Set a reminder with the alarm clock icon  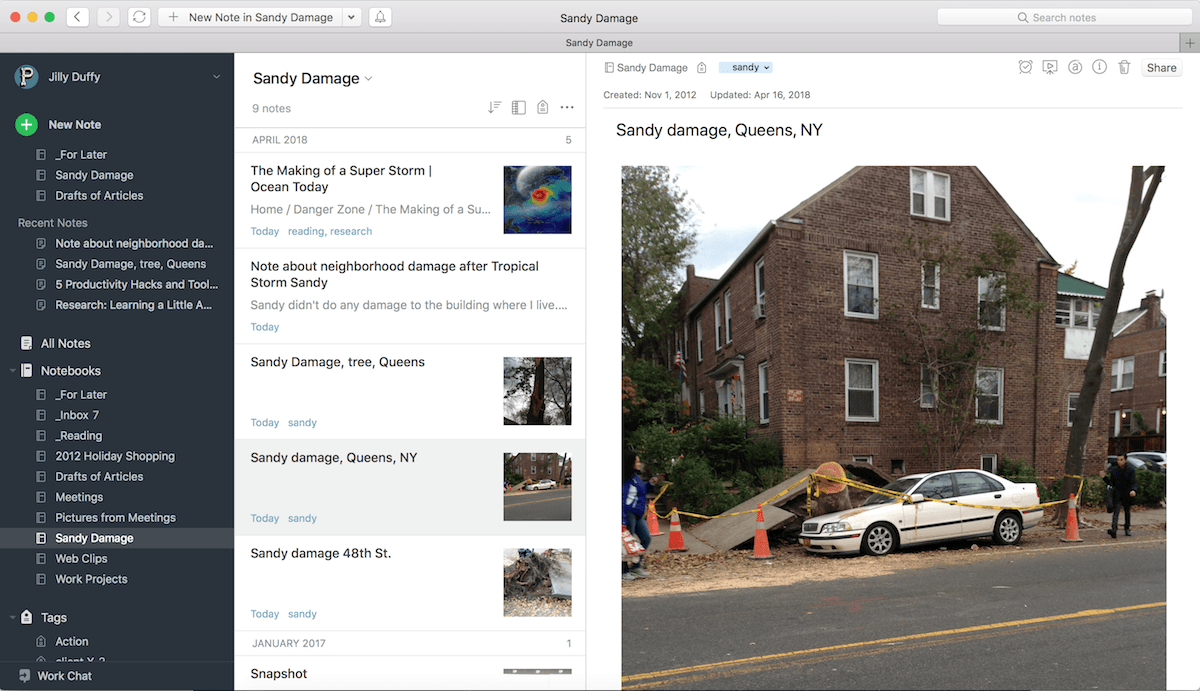point(1025,67)
